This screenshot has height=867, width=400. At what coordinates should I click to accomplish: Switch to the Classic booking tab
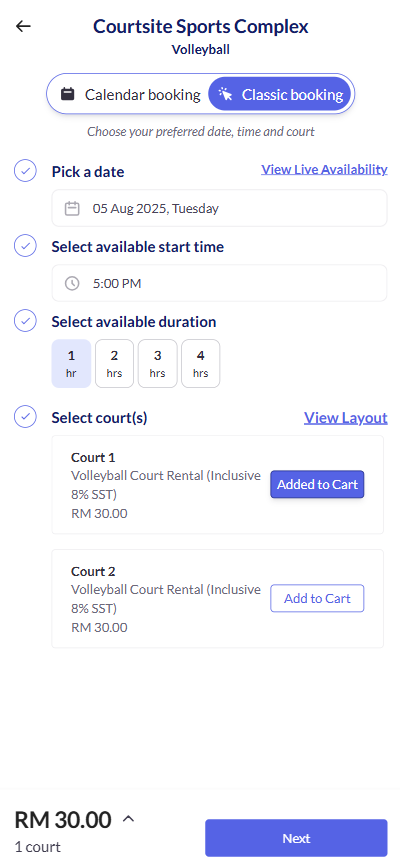pyautogui.click(x=280, y=94)
